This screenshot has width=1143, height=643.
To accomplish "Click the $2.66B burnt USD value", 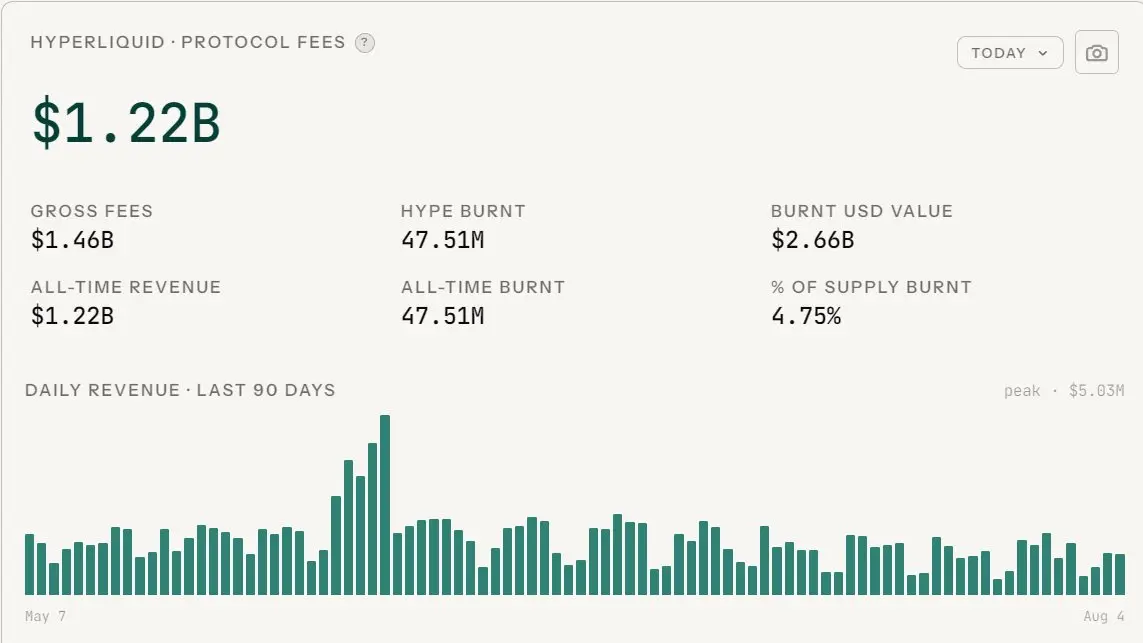I will point(813,240).
